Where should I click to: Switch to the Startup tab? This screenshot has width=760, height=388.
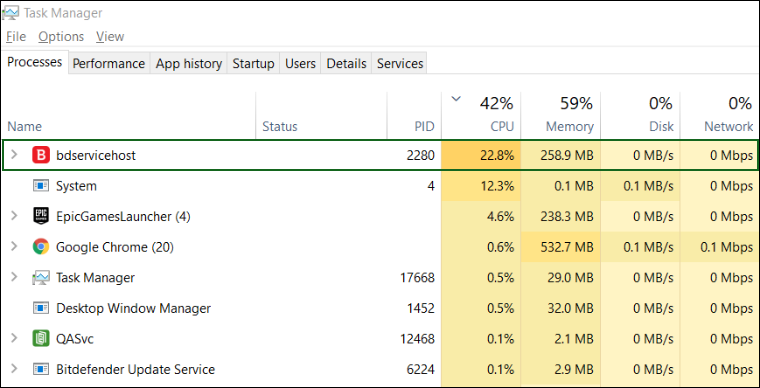[253, 63]
